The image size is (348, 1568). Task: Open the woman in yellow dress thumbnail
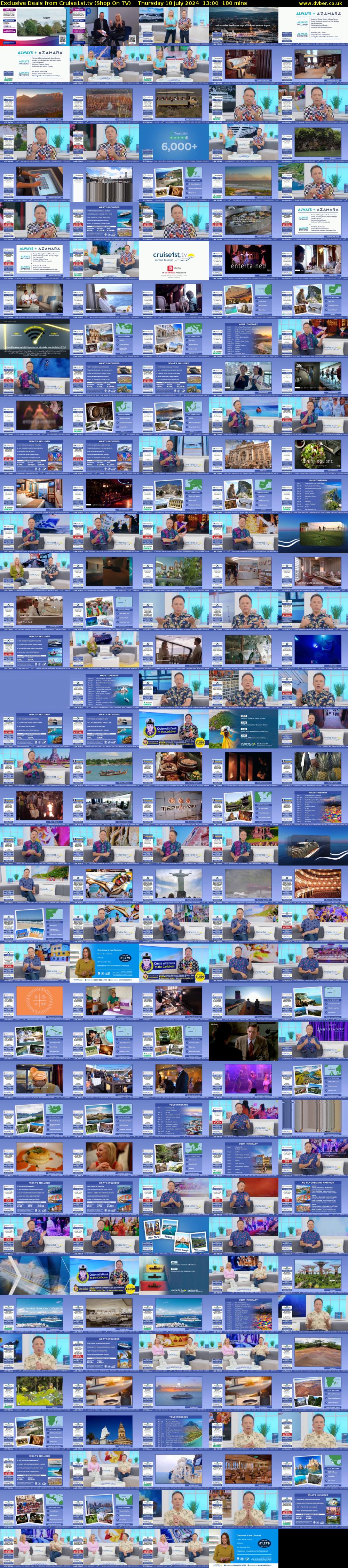pos(243,728)
